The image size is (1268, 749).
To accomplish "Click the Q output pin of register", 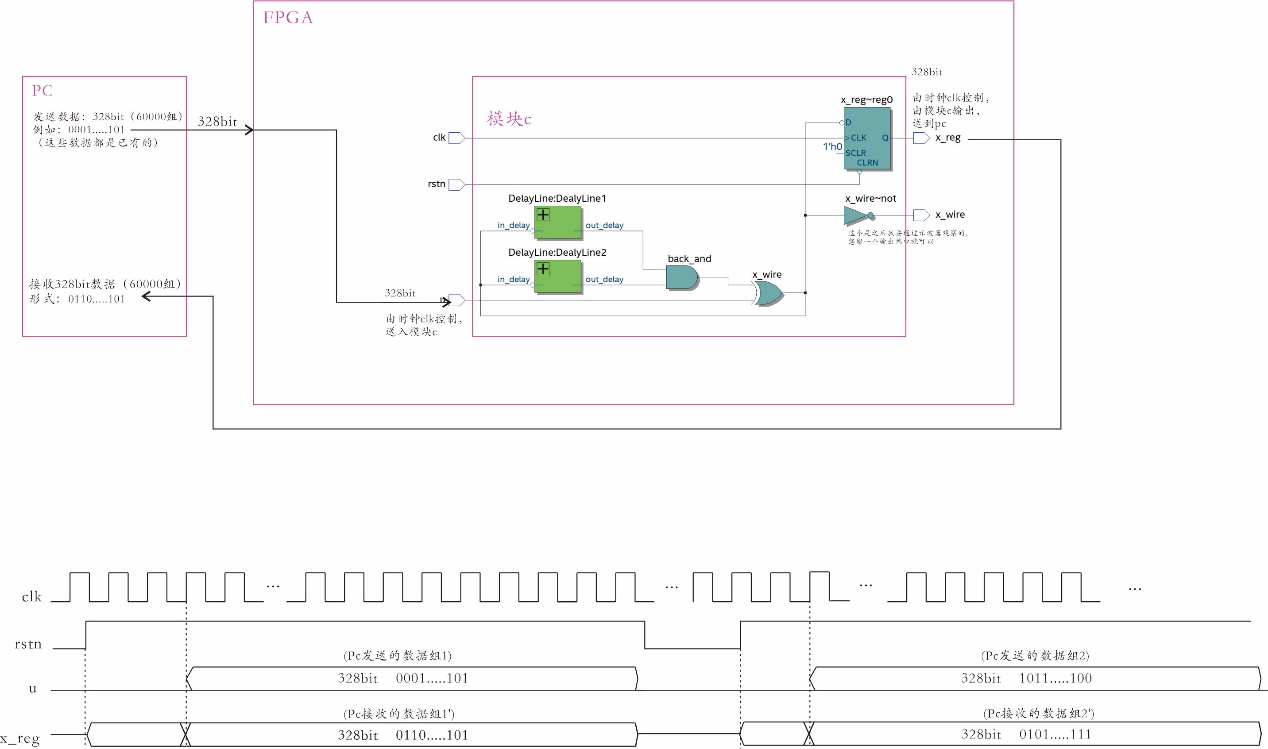I will click(x=885, y=138).
